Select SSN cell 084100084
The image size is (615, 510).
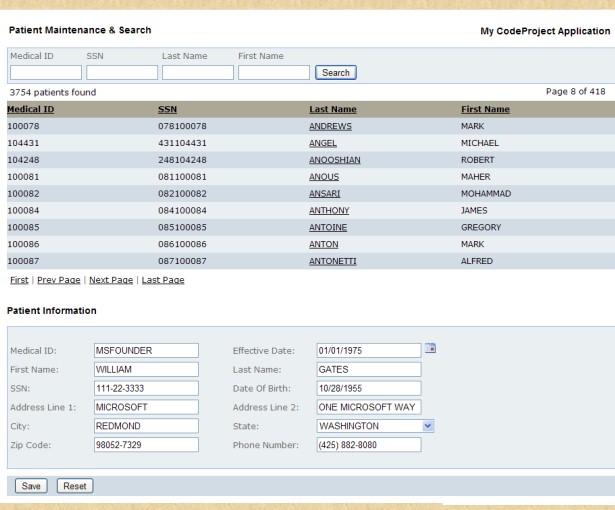click(182, 211)
